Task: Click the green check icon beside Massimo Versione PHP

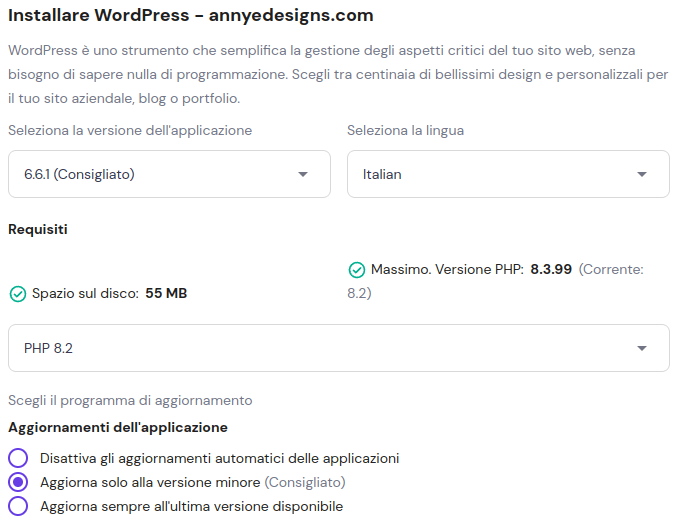Action: (357, 270)
